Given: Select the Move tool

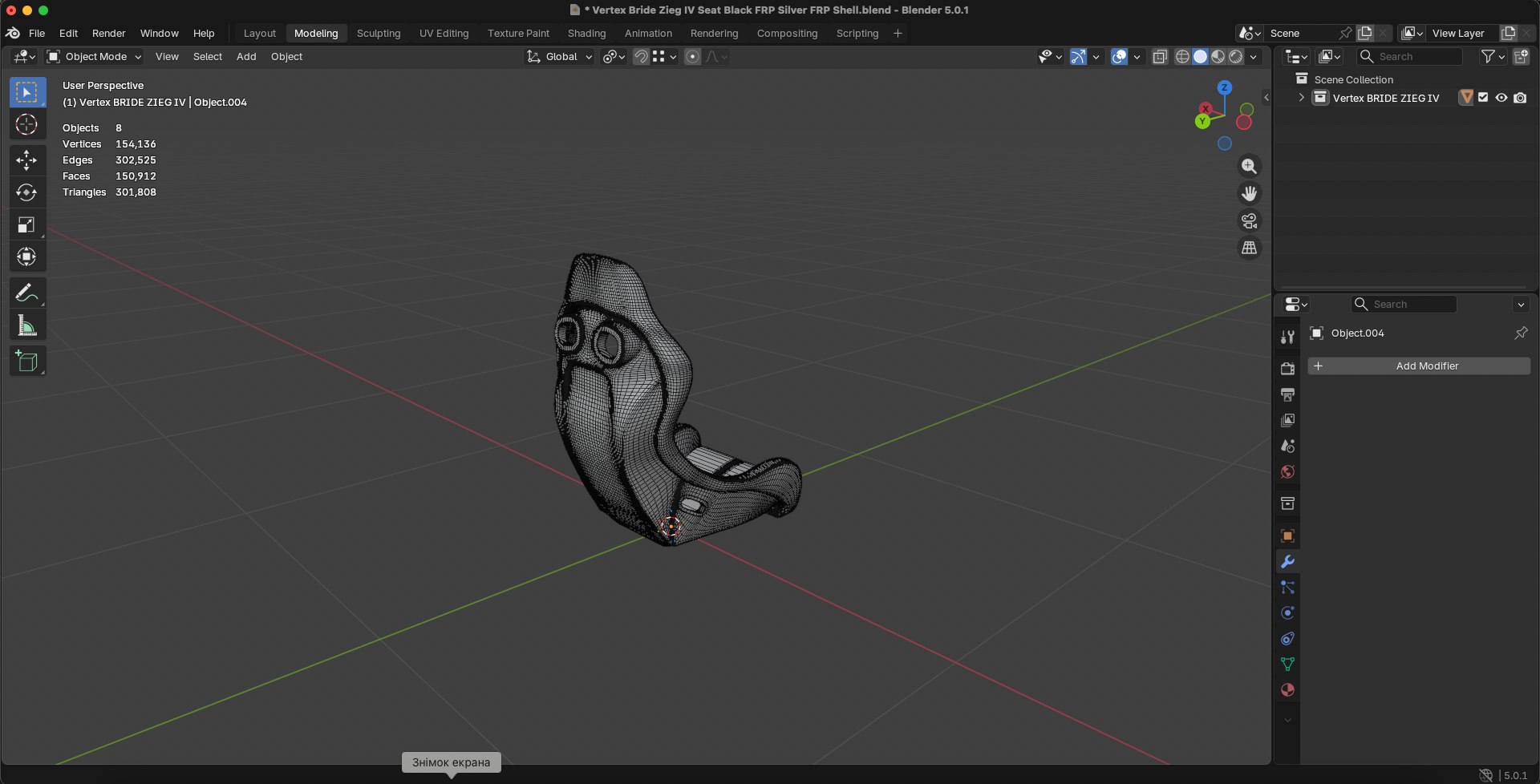Looking at the screenshot, I should tap(27, 160).
